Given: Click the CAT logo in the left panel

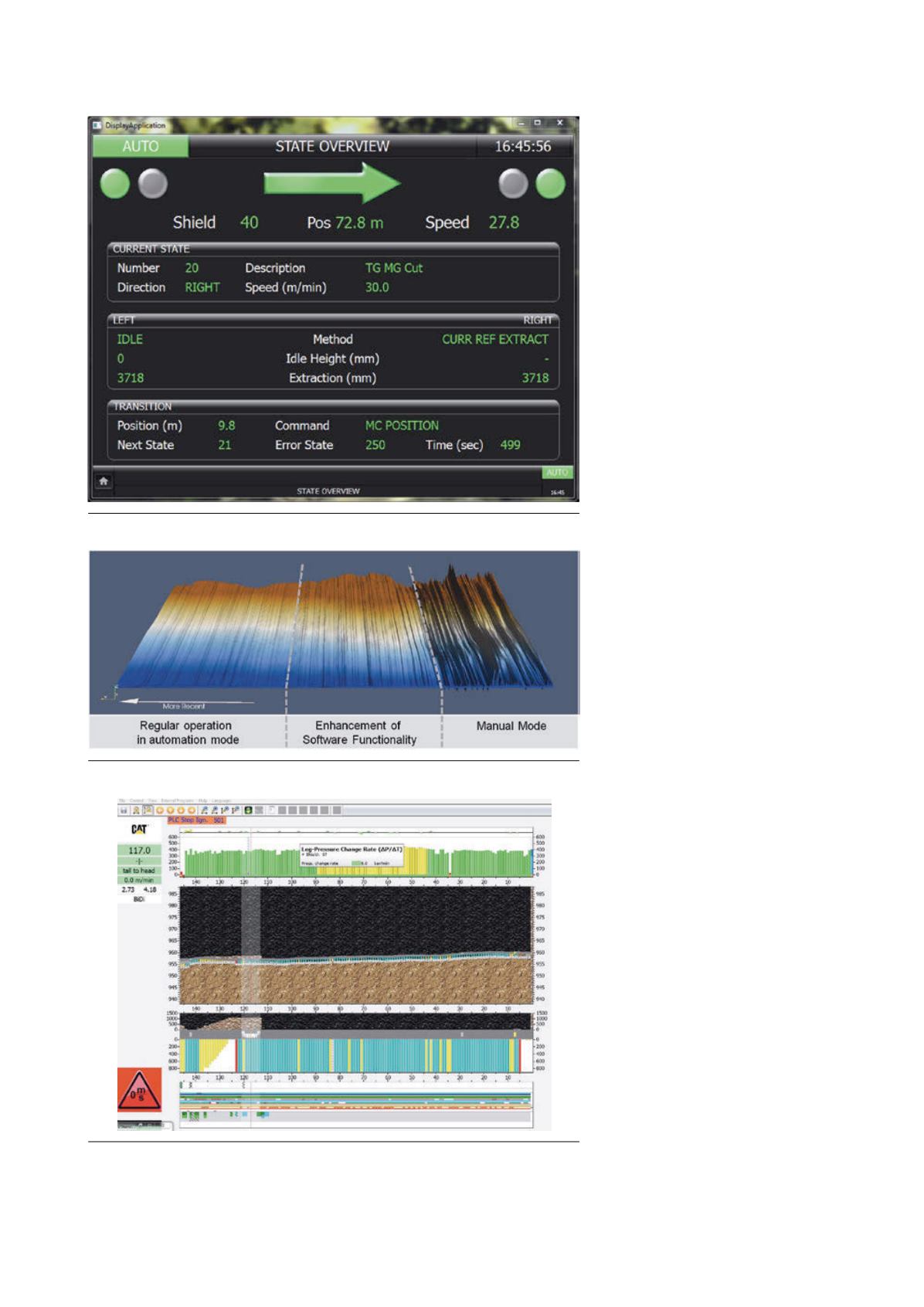Looking at the screenshot, I should 139,829.
